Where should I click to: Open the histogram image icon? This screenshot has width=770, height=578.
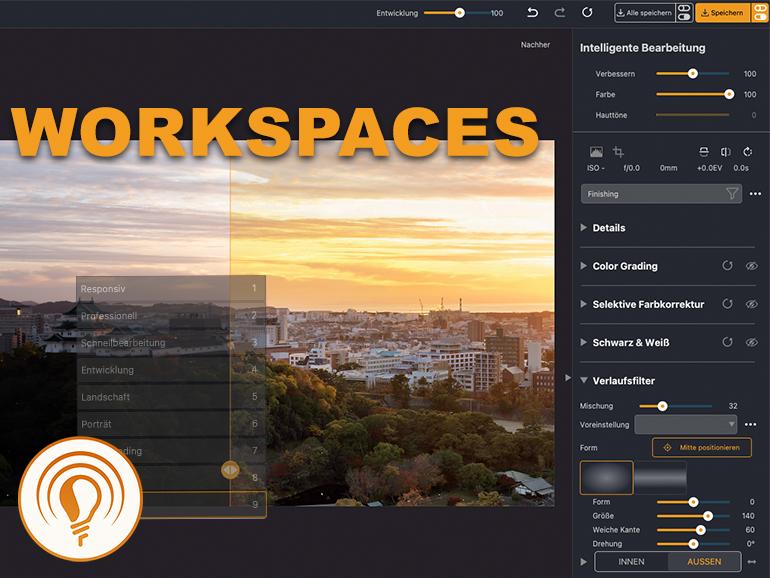[x=596, y=152]
